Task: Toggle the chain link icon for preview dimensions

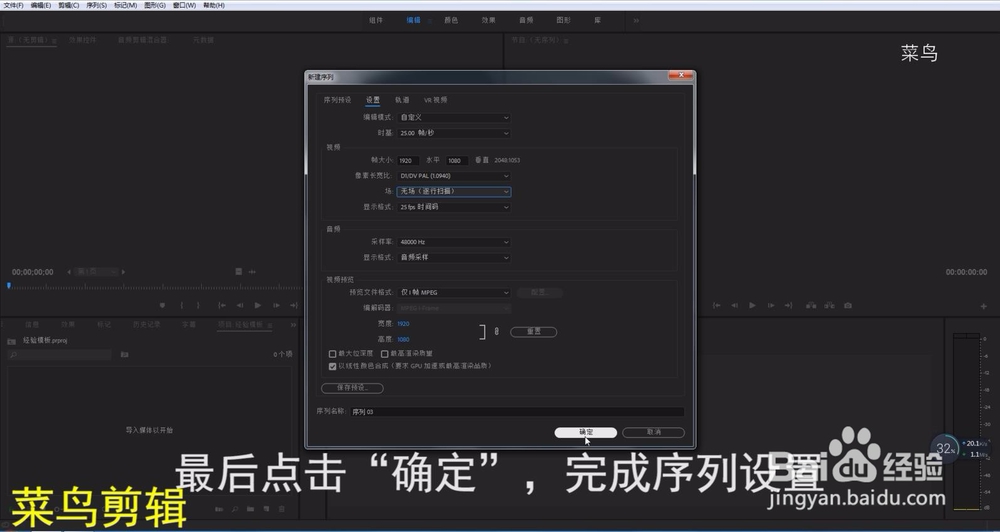Action: click(x=496, y=332)
